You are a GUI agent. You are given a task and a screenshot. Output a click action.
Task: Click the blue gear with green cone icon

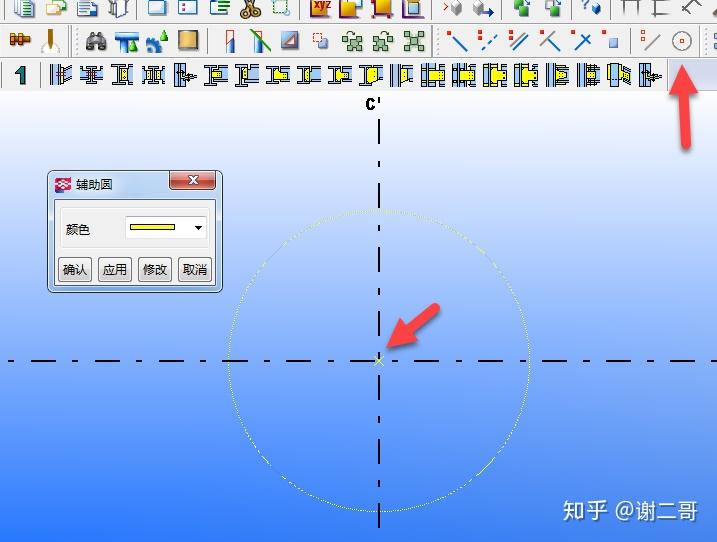(x=157, y=42)
